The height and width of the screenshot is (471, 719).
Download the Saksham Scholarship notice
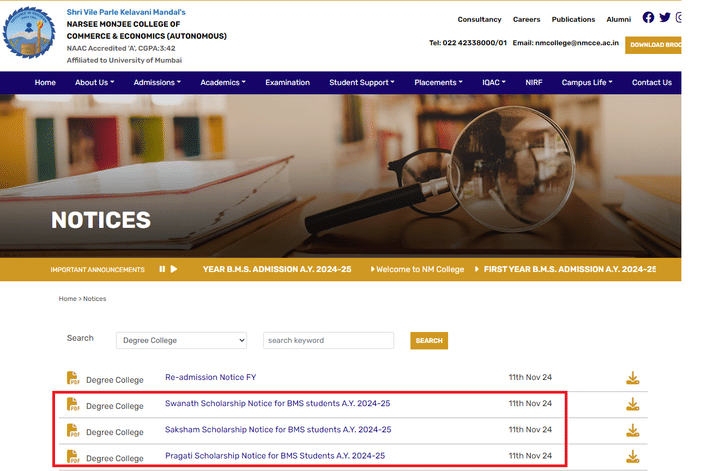tap(633, 430)
